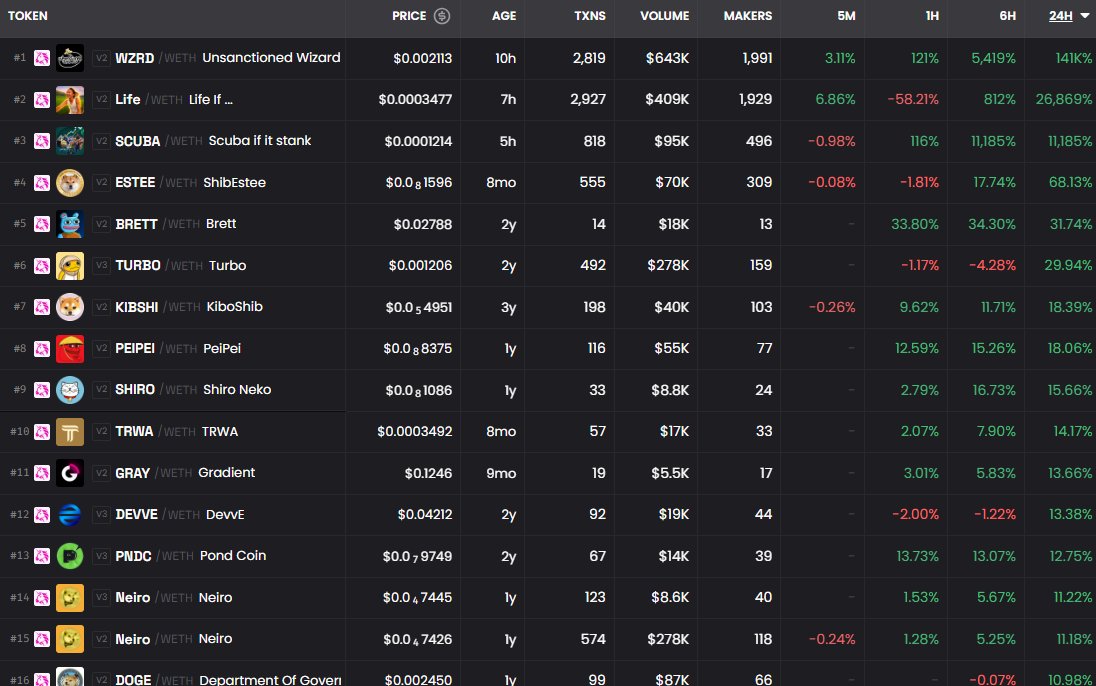Click Uniswap DEX icon in PEIPEI row
Image resolution: width=1096 pixels, height=686 pixels.
tap(42, 348)
